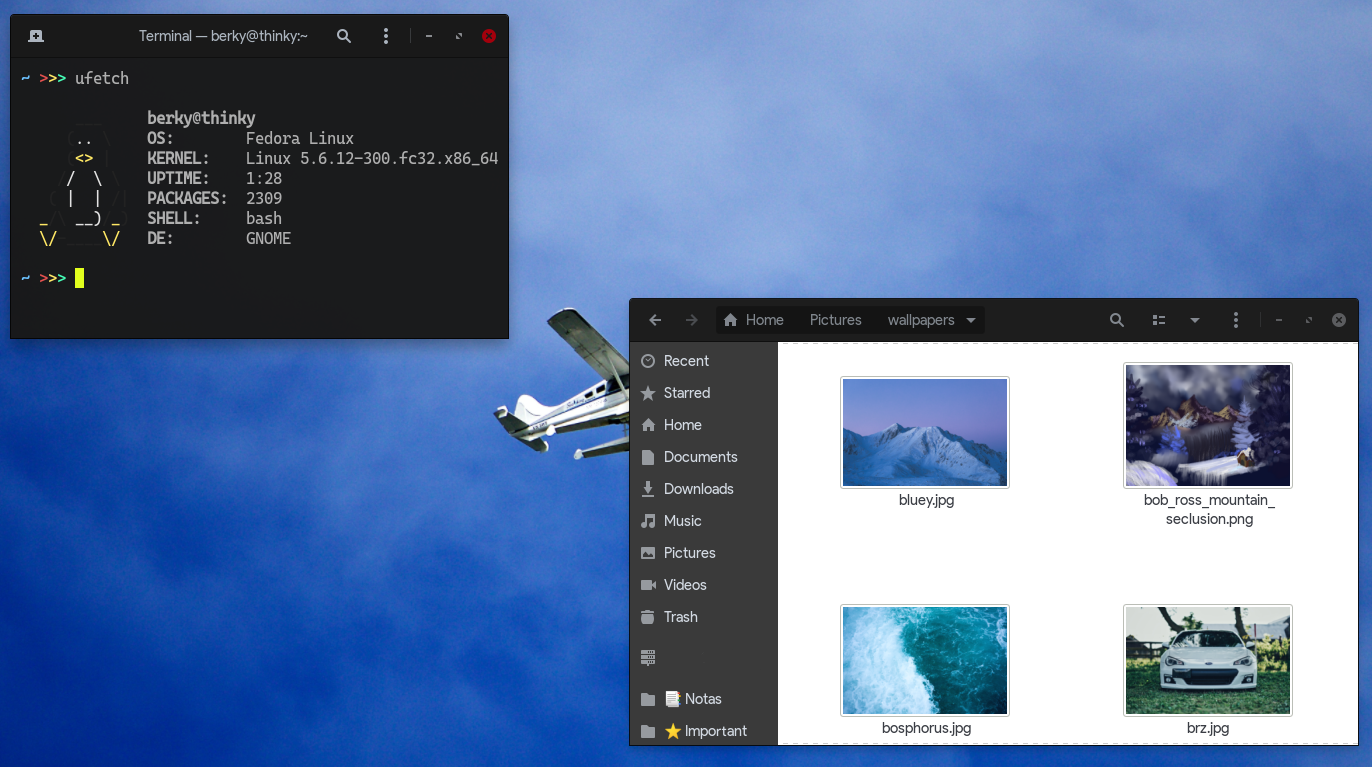
Task: Click the GNOME value after DE
Action: 268,238
